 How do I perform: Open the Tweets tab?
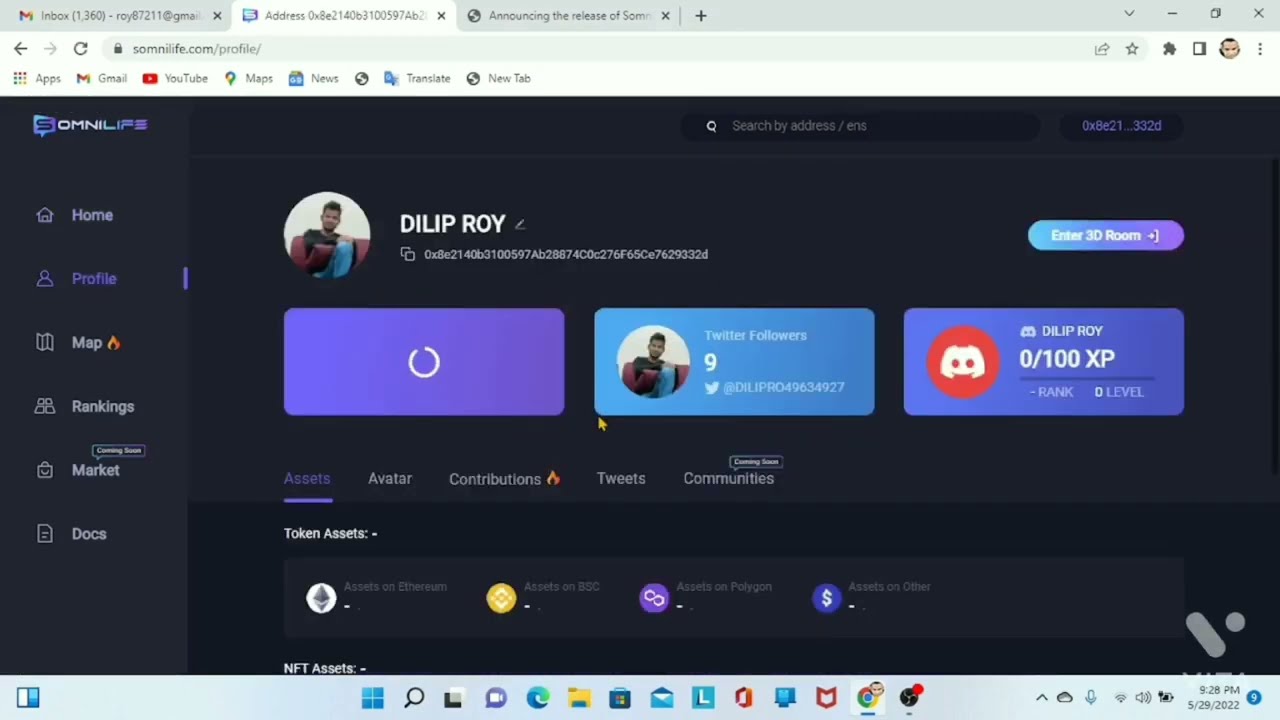[621, 478]
